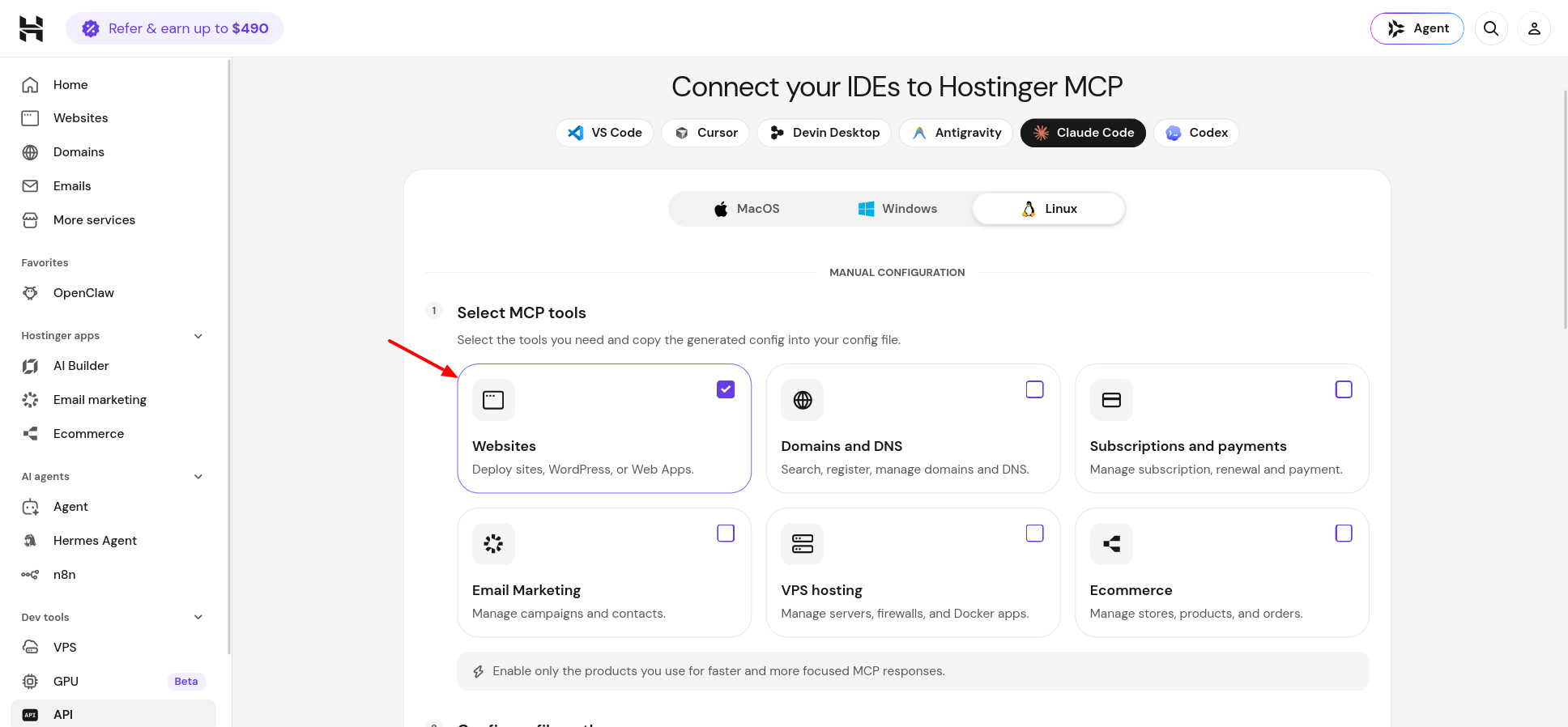Click the 'Select MCP tools' heading
Image resolution: width=1568 pixels, height=727 pixels.
[x=522, y=313]
